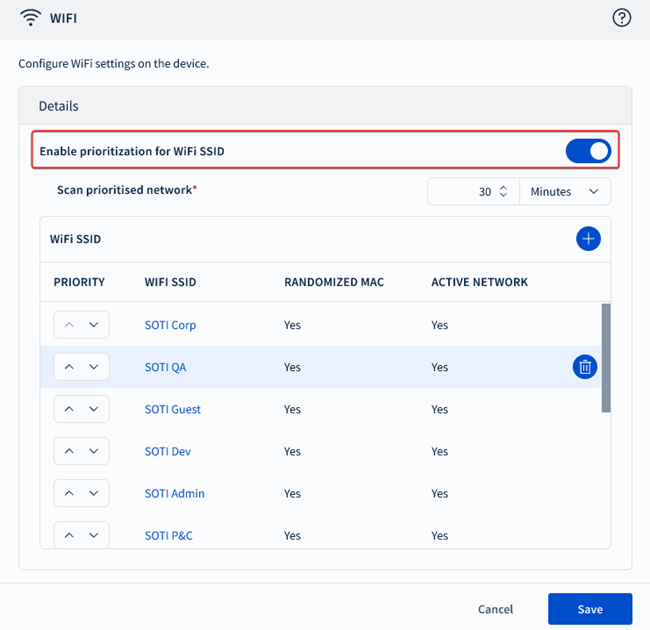The width and height of the screenshot is (650, 630).
Task: Move SOTI Corp priority down
Action: tap(94, 325)
